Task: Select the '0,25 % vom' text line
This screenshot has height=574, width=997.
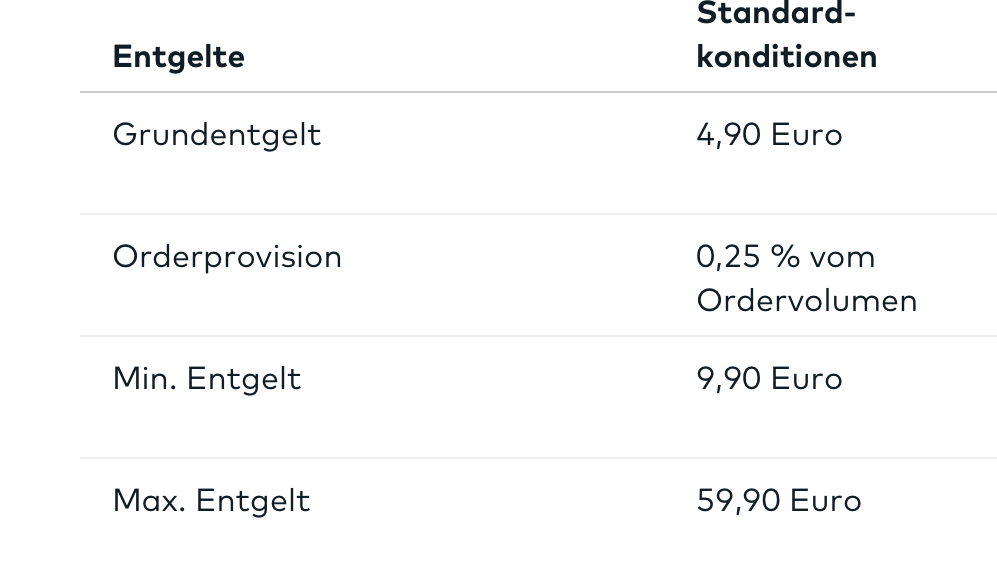Action: (x=786, y=257)
